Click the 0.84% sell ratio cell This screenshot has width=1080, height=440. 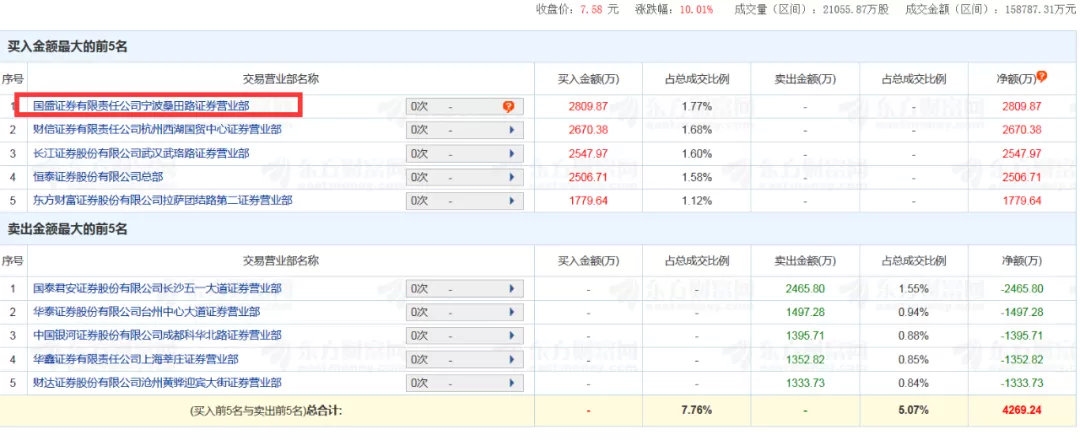click(913, 382)
